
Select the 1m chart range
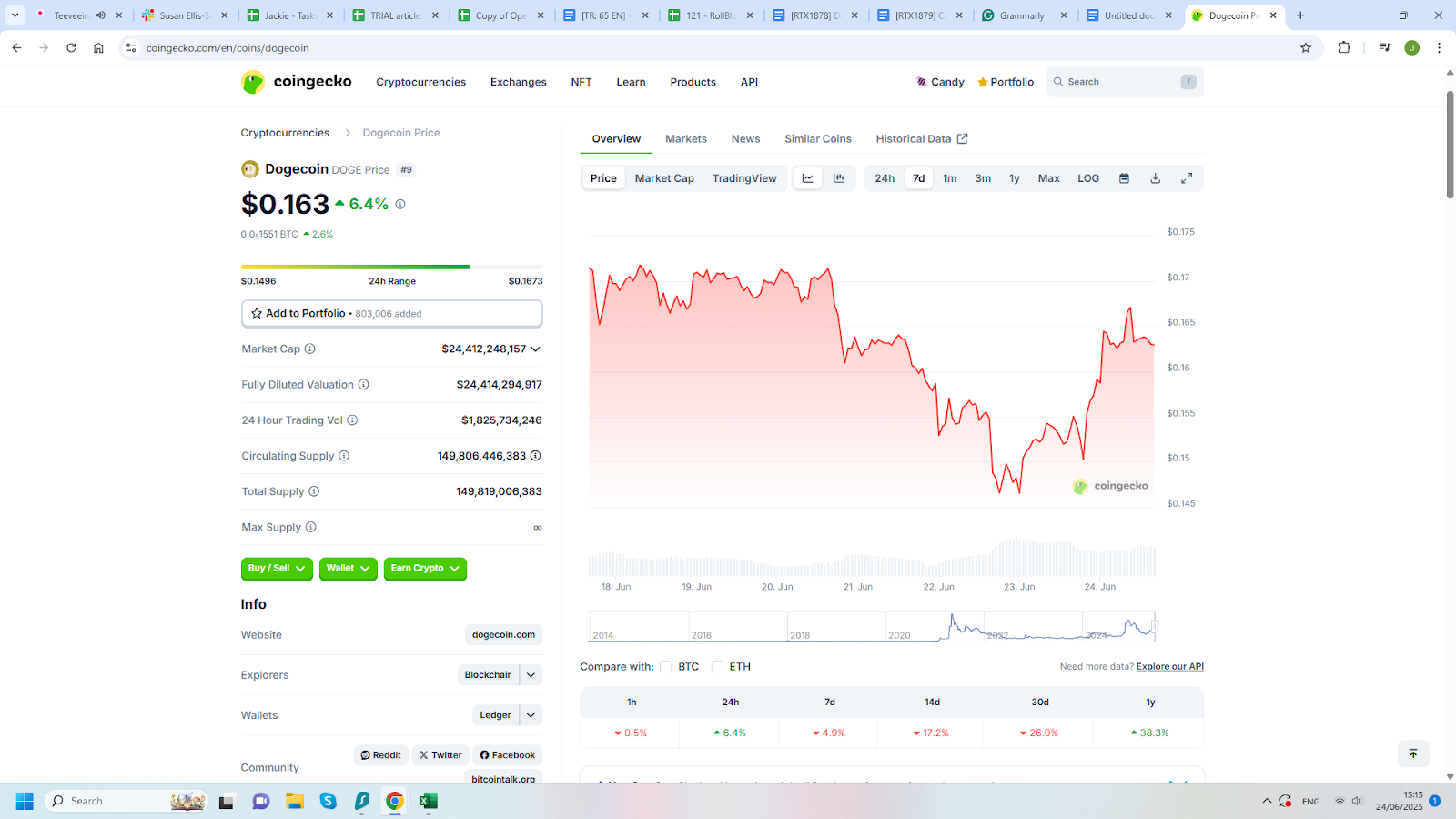click(950, 178)
